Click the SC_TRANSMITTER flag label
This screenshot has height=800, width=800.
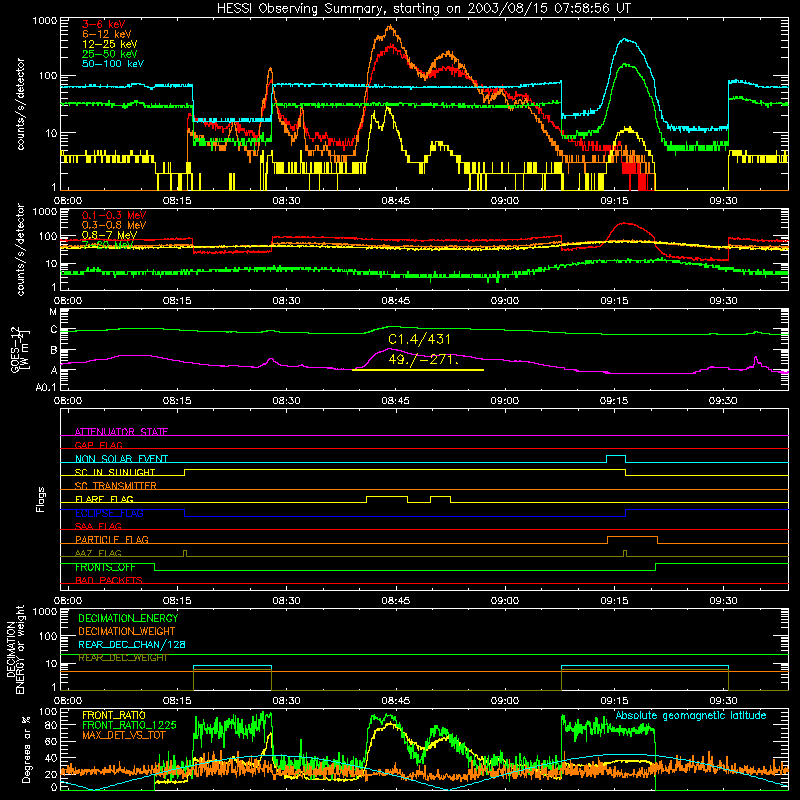click(116, 486)
